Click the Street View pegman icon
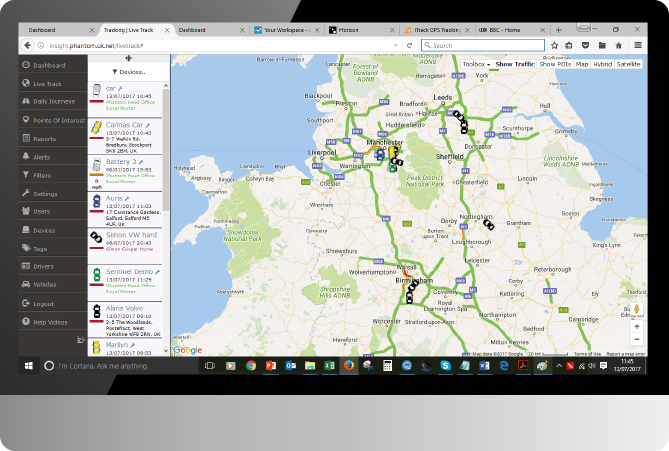This screenshot has width=669, height=451. point(637,309)
